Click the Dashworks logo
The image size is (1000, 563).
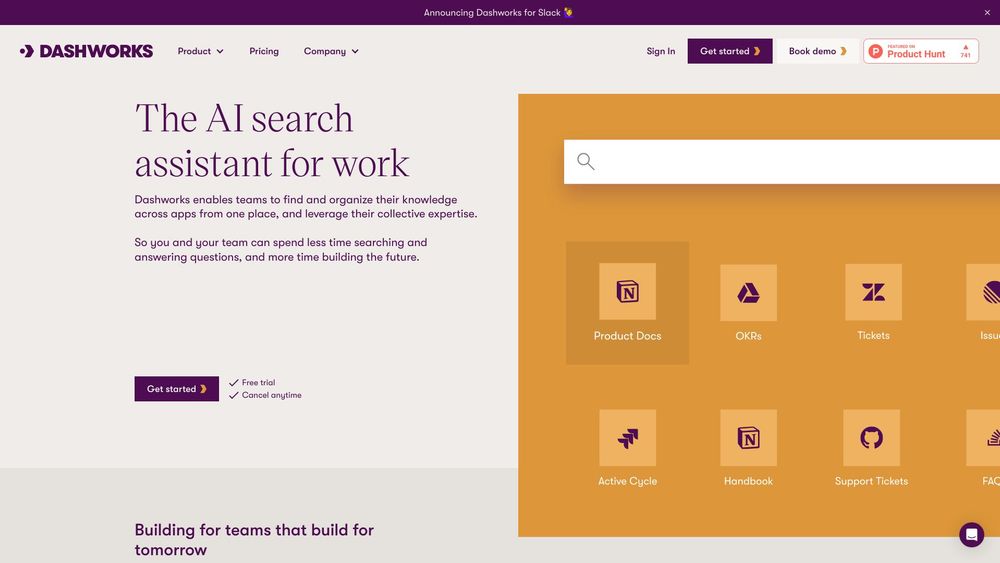86,51
